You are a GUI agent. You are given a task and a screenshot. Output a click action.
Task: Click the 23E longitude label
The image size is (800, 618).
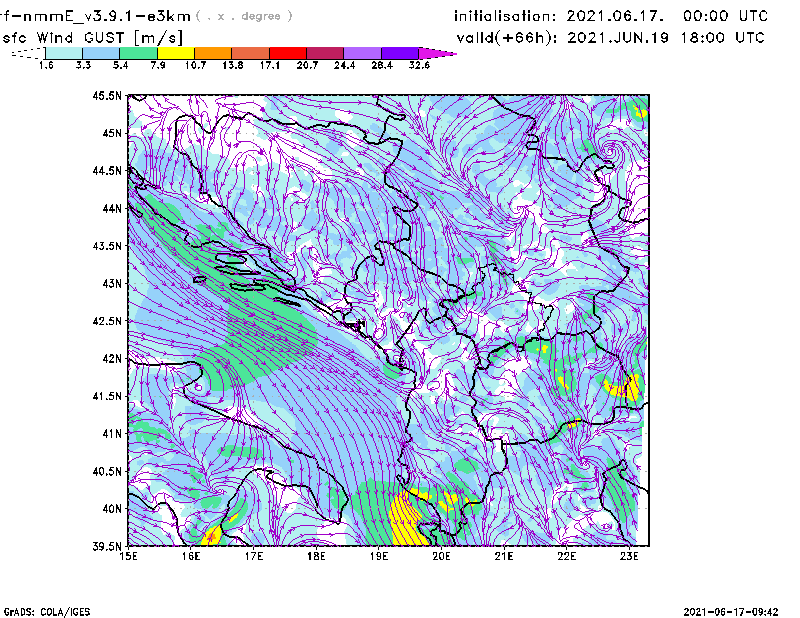click(629, 556)
